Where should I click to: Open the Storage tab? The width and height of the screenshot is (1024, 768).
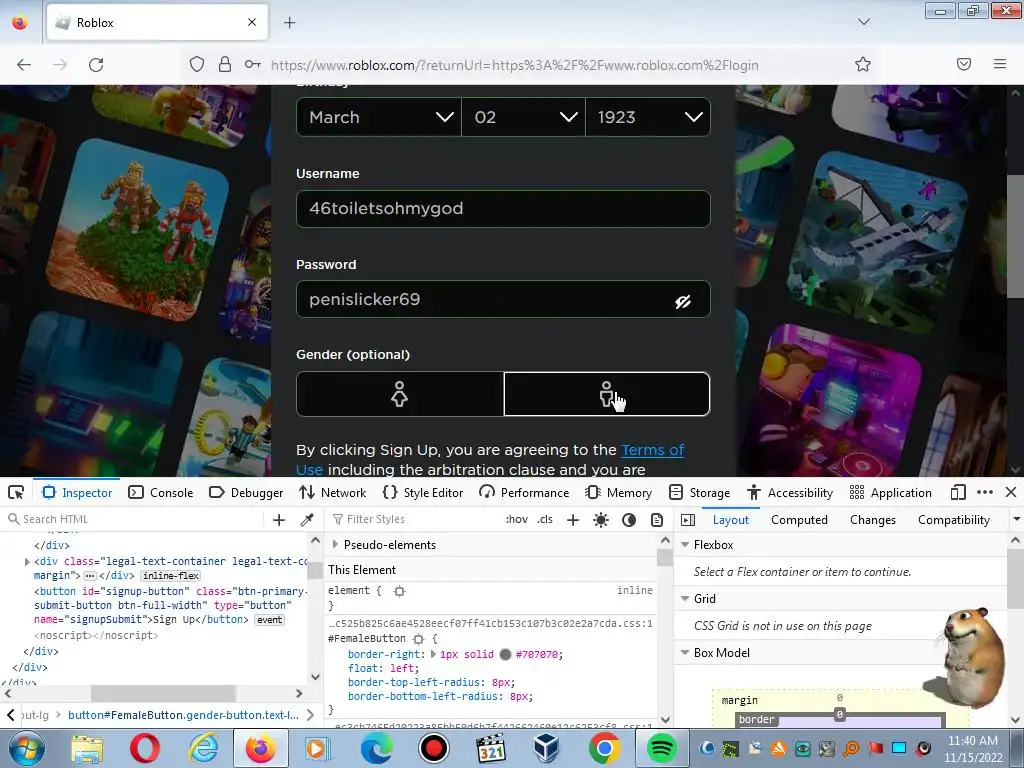tap(699, 492)
